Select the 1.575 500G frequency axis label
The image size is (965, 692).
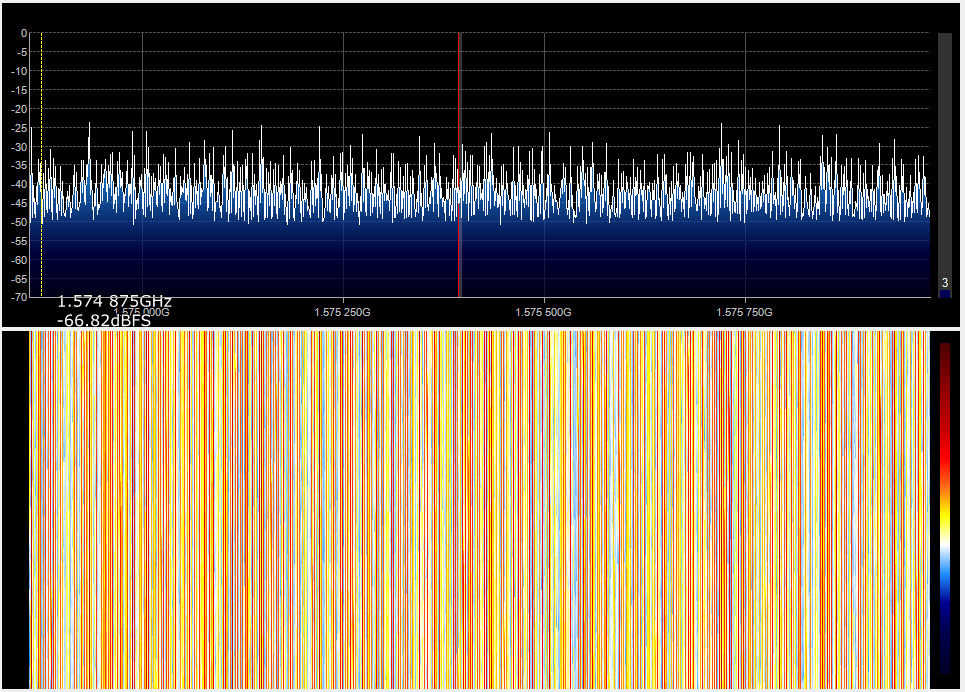coord(544,312)
